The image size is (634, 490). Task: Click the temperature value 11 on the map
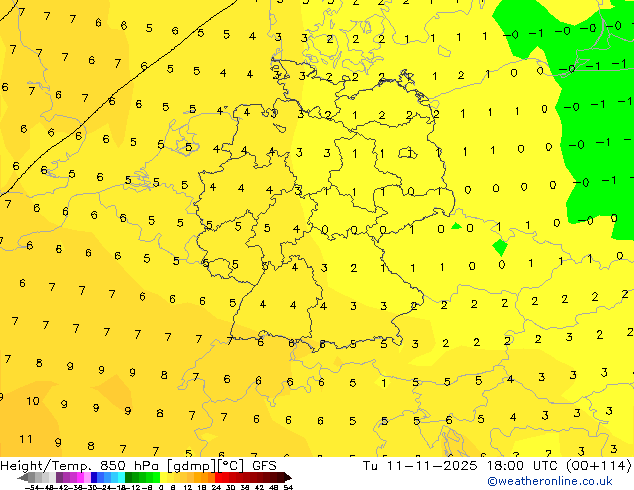[x=25, y=439]
